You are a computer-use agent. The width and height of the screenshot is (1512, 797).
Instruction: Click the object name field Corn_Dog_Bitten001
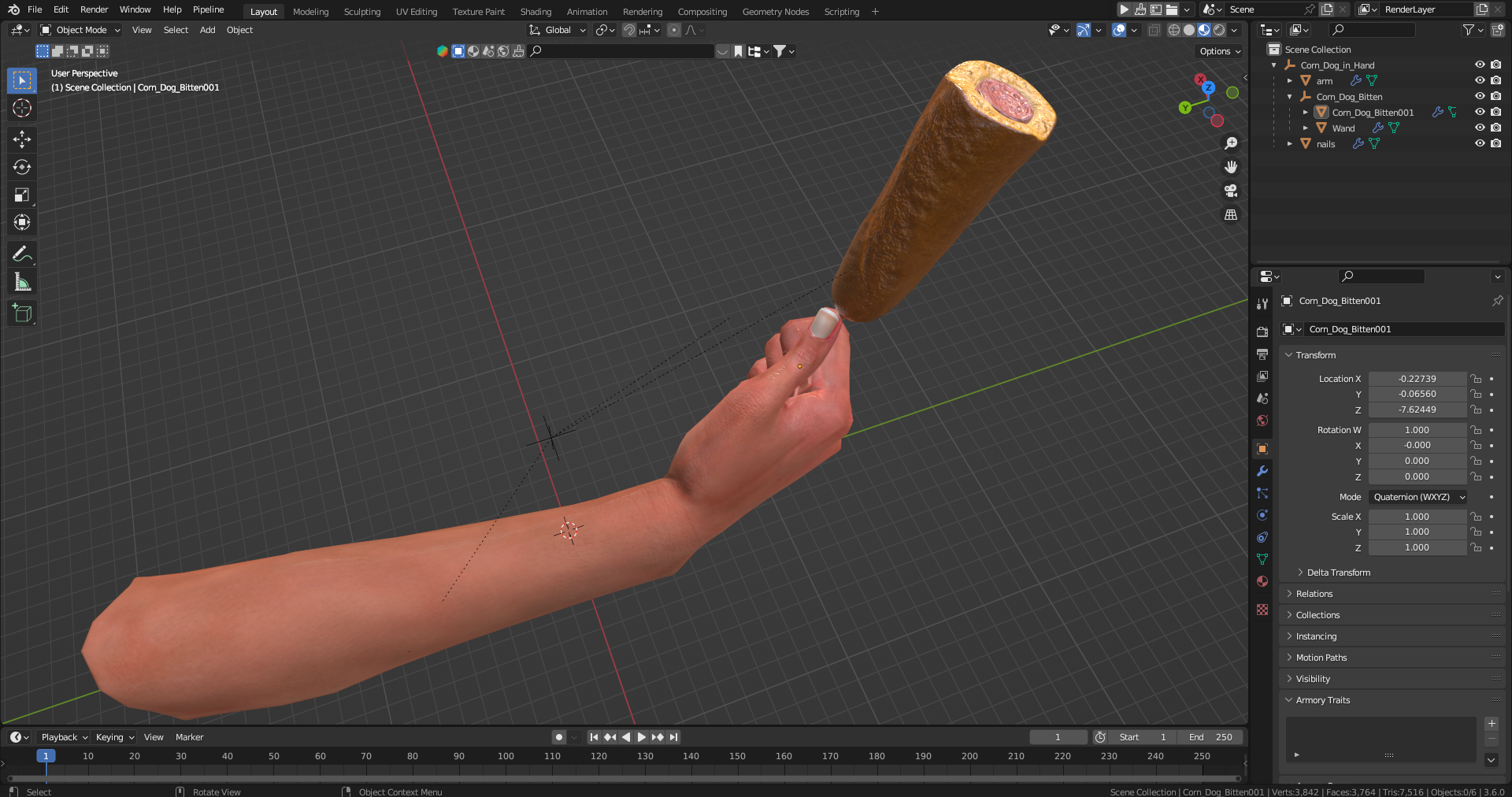point(1404,329)
